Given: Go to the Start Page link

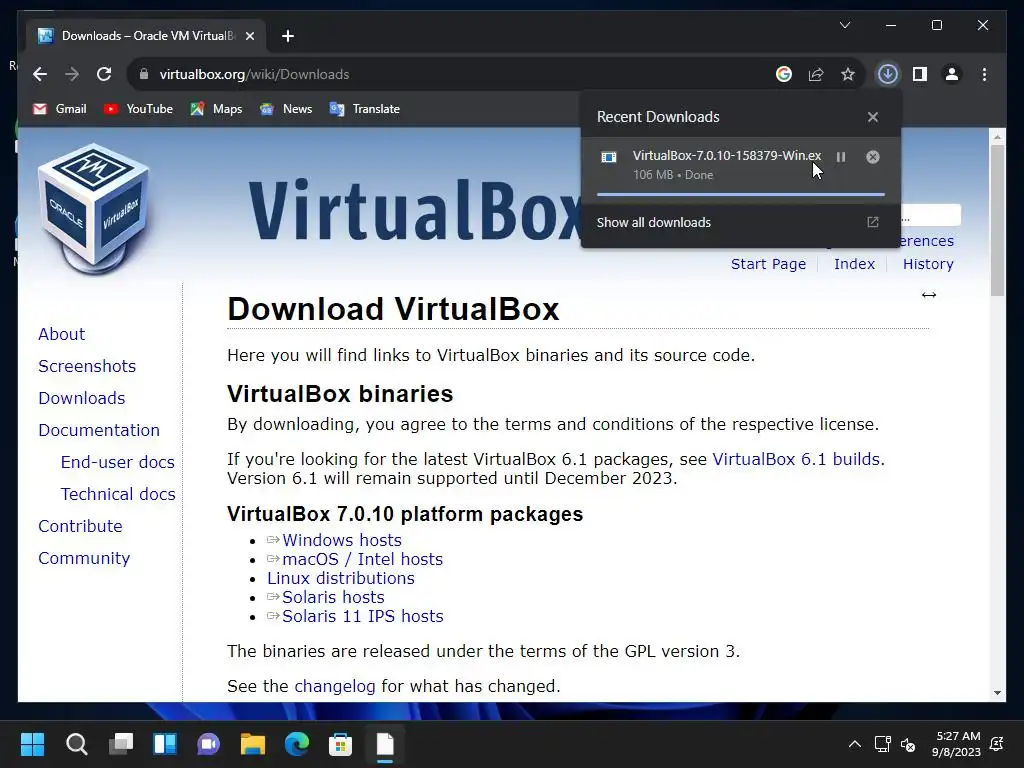Looking at the screenshot, I should [768, 264].
